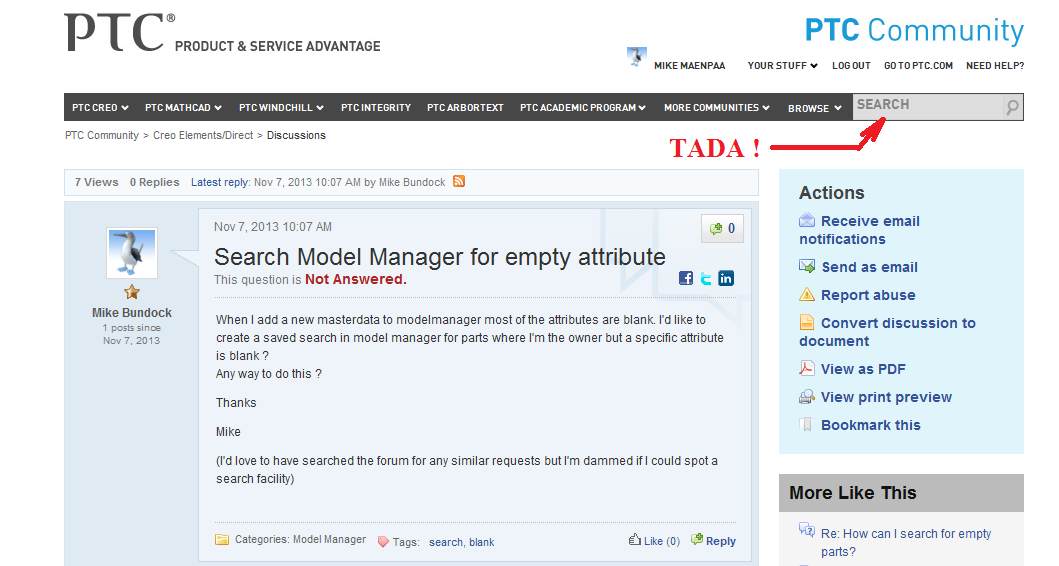
Task: Click the thumbs-up Like icon
Action: click(635, 540)
